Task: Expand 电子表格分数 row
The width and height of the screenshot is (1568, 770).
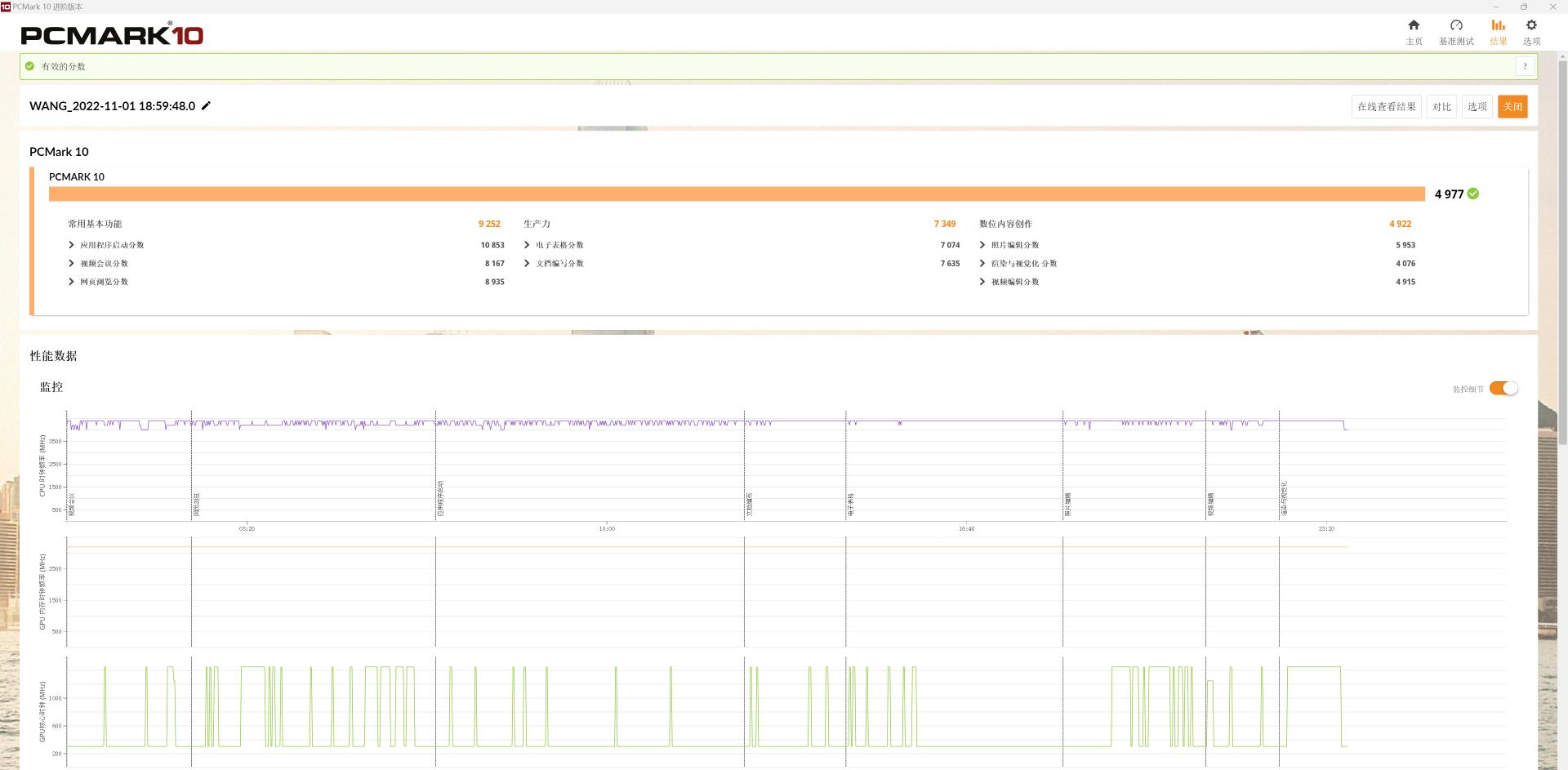Action: (527, 245)
